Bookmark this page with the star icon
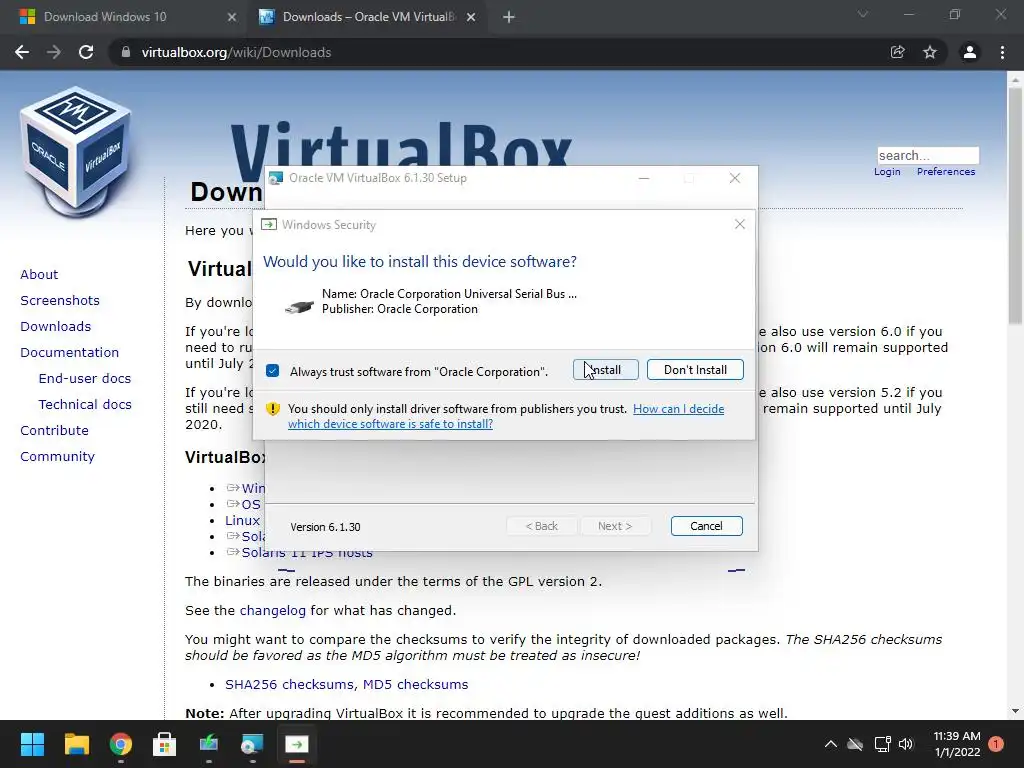The image size is (1024, 768). click(930, 52)
